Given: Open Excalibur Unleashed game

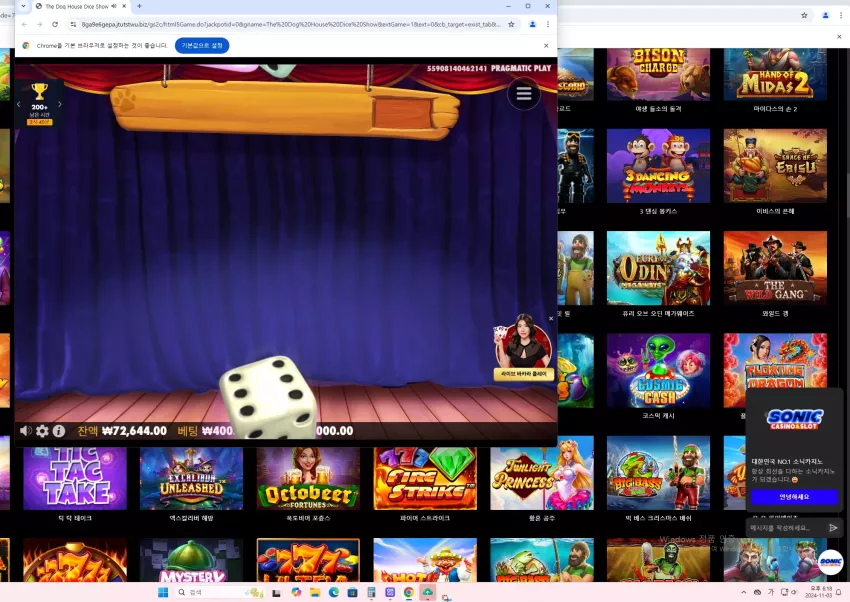Looking at the screenshot, I should [191, 478].
